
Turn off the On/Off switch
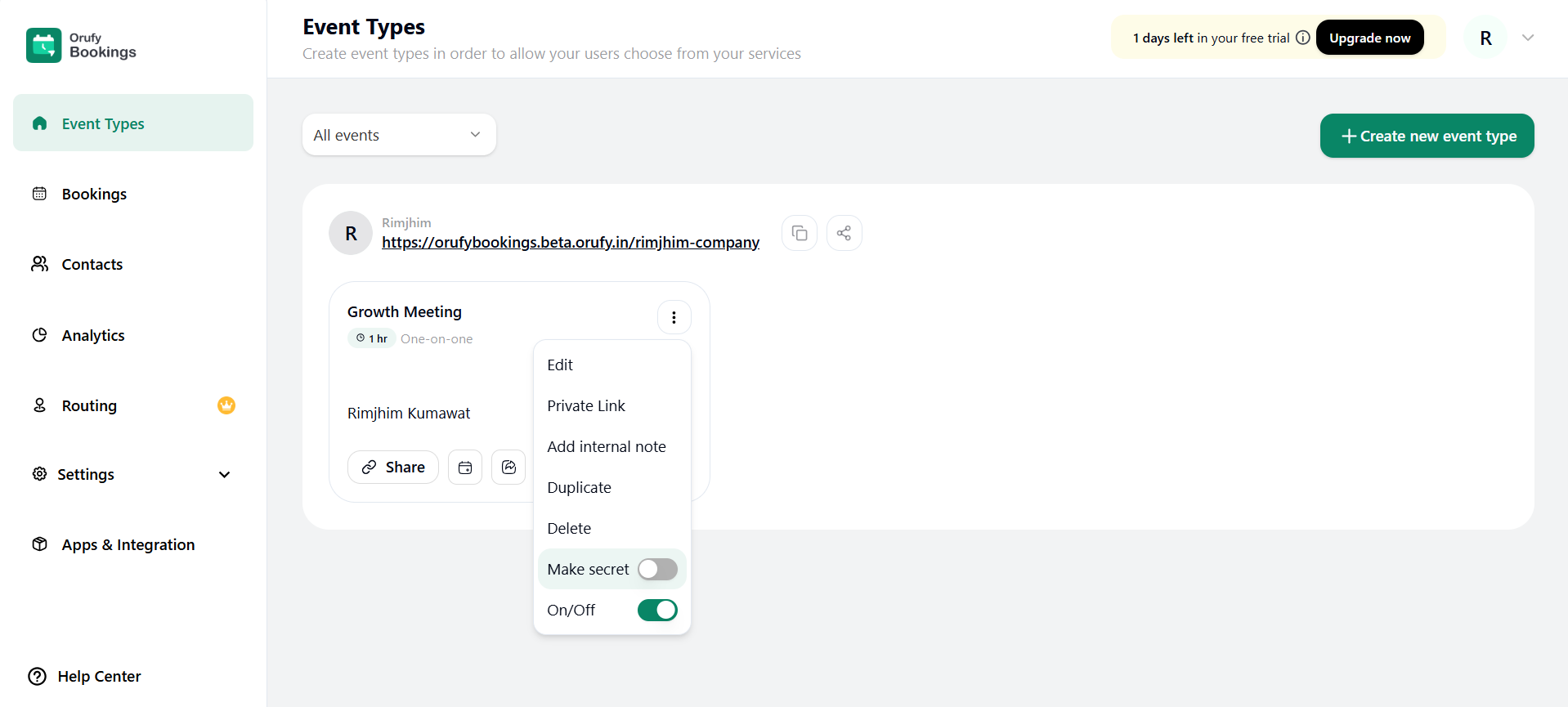[657, 610]
